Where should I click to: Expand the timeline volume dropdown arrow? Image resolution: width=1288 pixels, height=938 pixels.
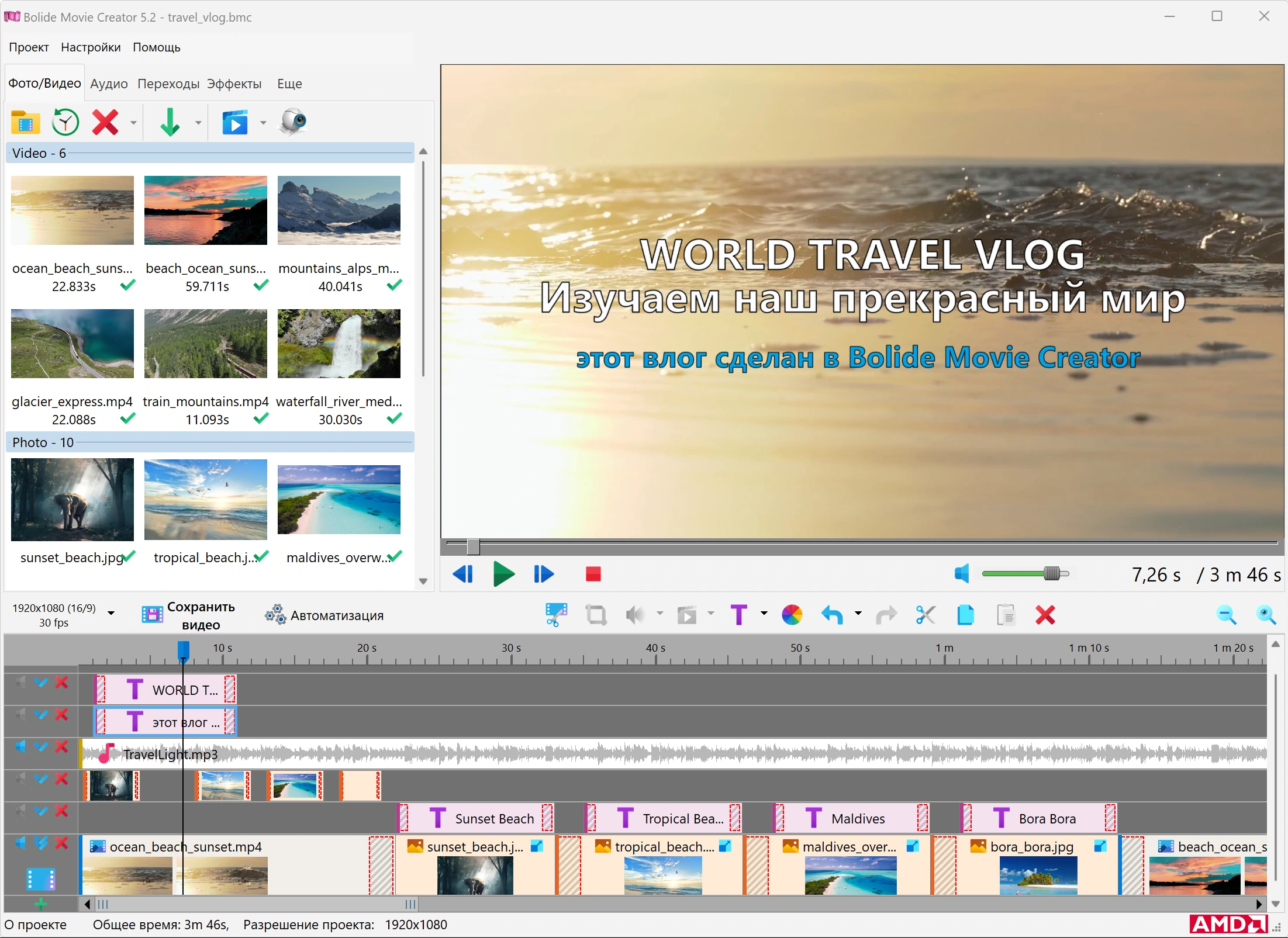[x=660, y=614]
